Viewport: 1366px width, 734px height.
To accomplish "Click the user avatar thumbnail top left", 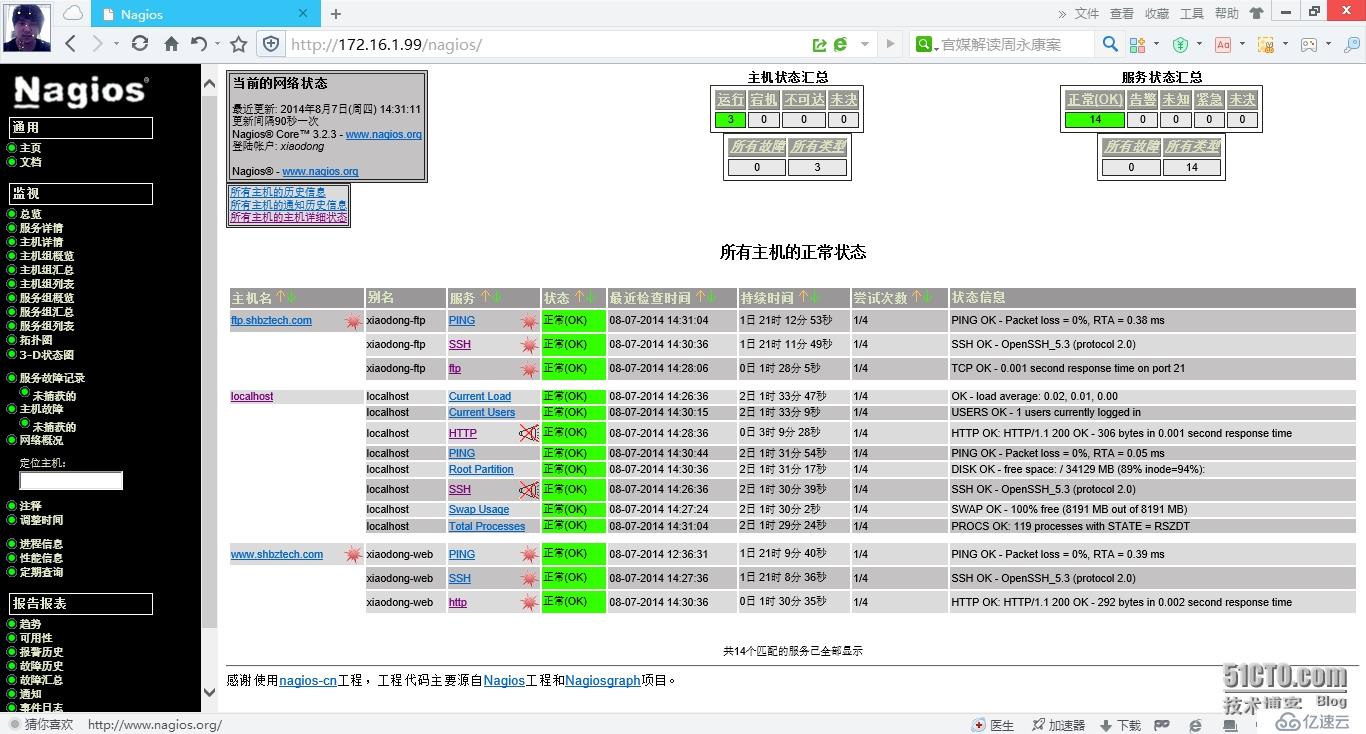I will (27, 27).
